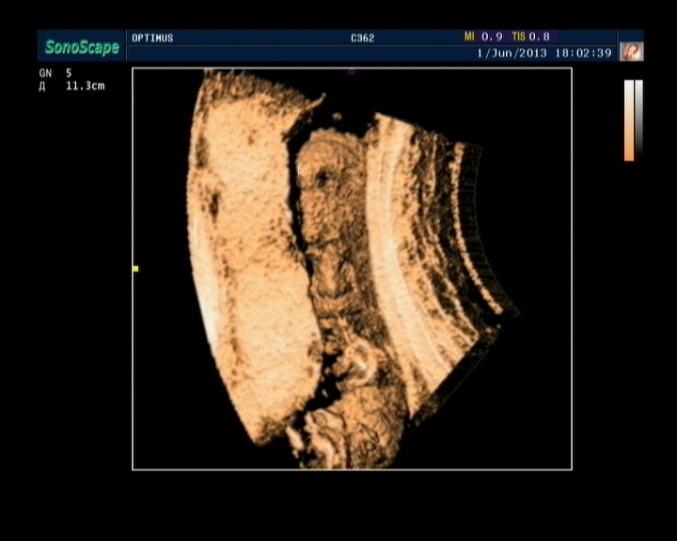Click the SonoScape logo

tap(82, 47)
